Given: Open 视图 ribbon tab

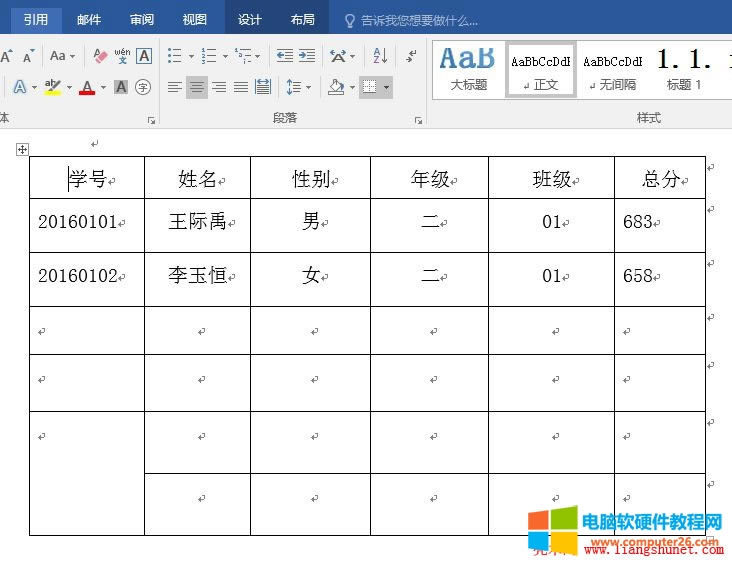Looking at the screenshot, I should point(195,19).
